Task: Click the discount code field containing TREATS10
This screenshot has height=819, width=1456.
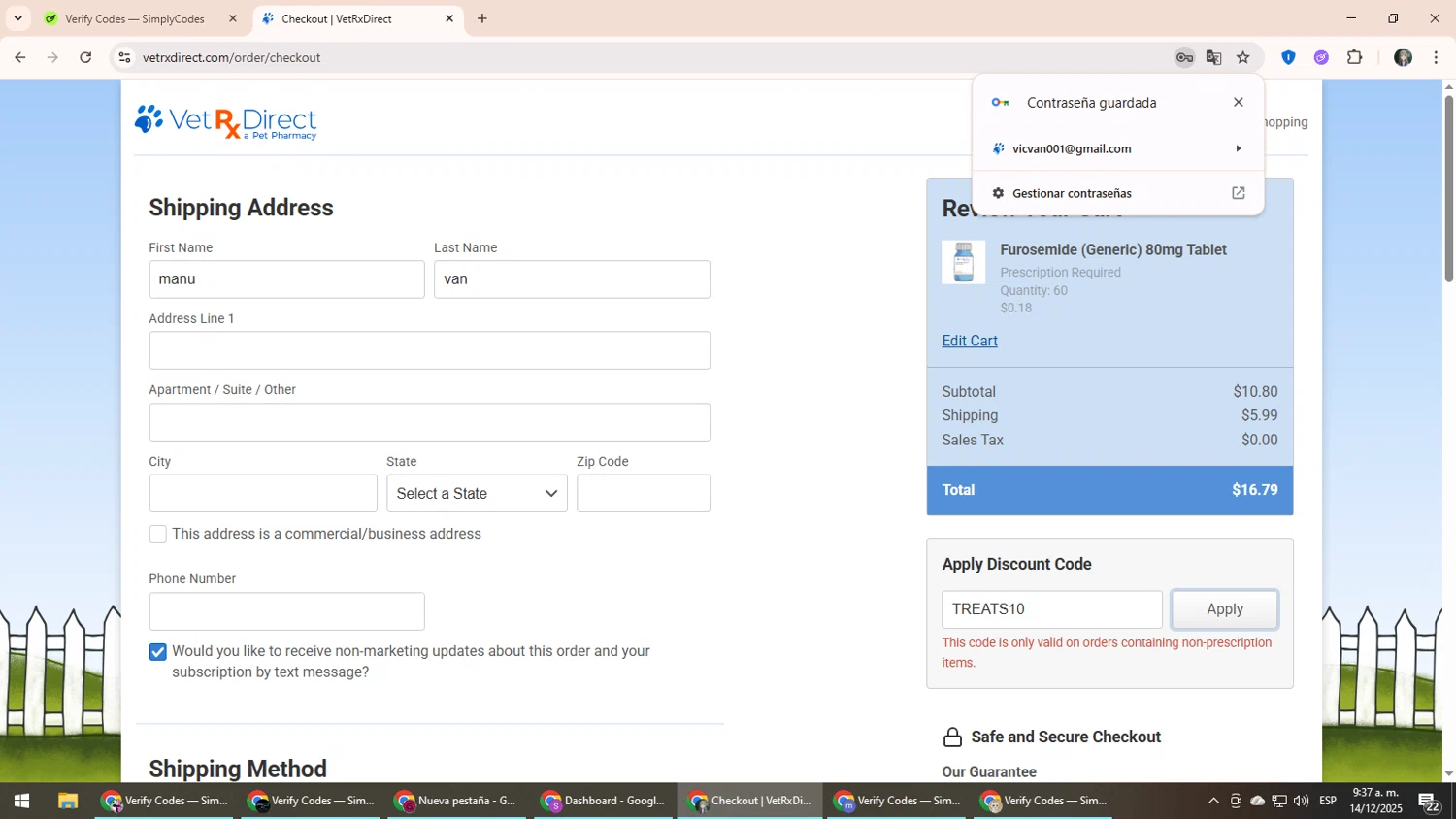Action: click(x=1052, y=609)
